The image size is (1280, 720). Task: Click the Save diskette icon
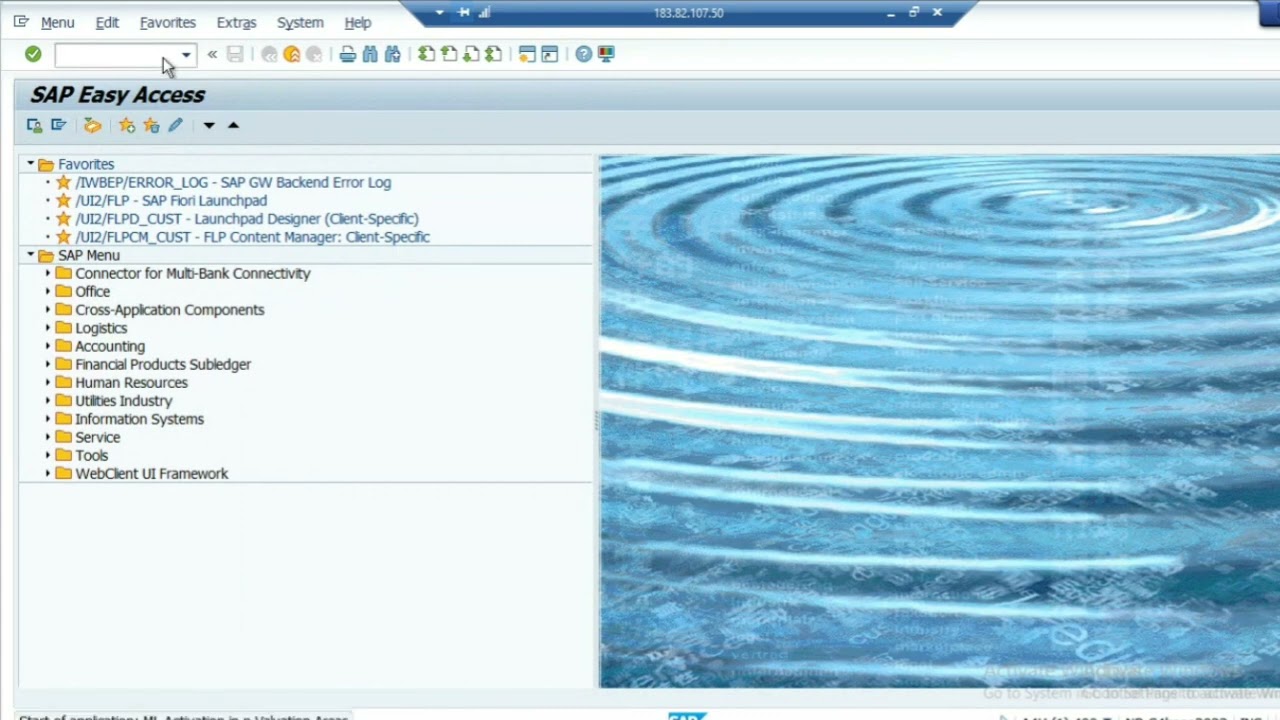[235, 54]
